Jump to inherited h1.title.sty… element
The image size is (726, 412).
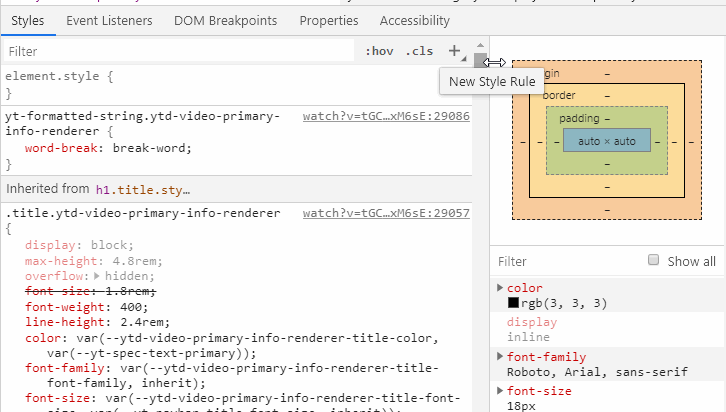pyautogui.click(x=143, y=190)
